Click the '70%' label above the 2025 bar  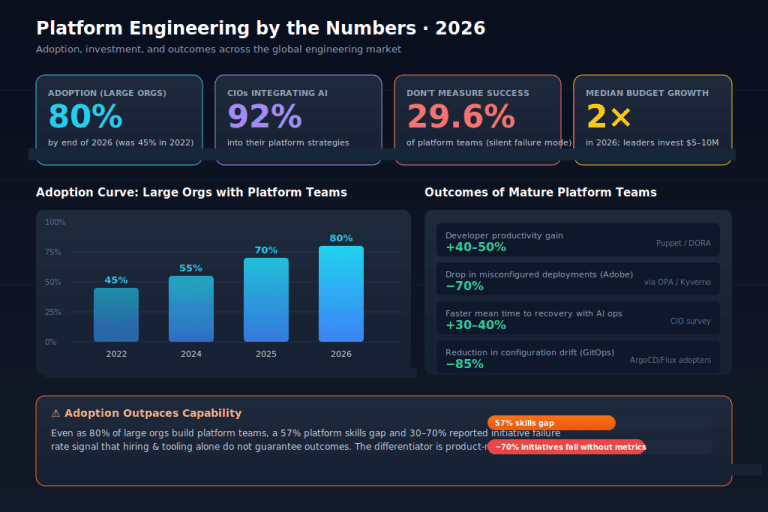click(x=266, y=250)
